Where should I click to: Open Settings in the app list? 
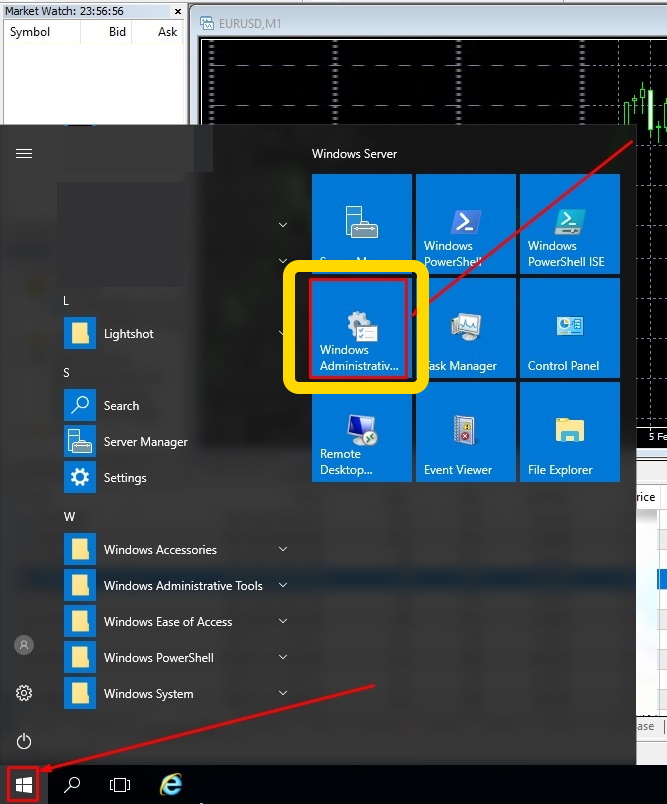click(x=174, y=477)
